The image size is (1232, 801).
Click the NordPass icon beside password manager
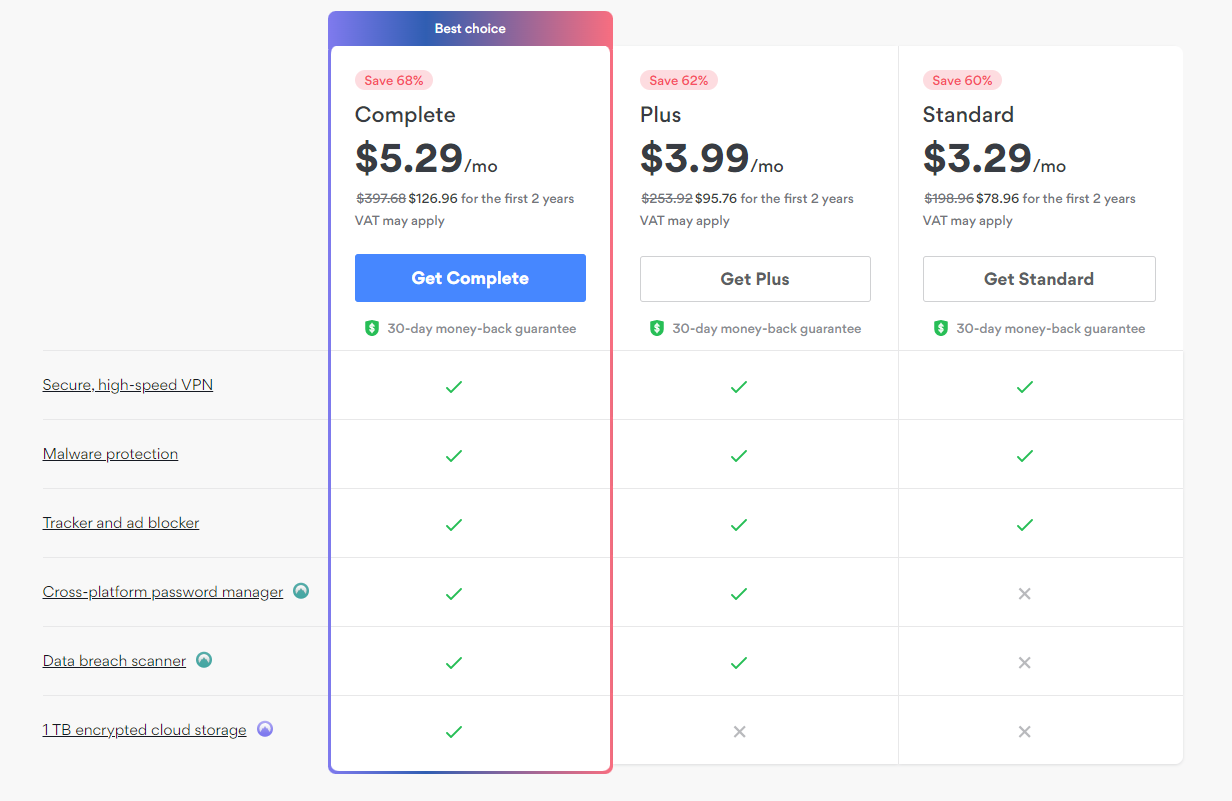[x=301, y=591]
